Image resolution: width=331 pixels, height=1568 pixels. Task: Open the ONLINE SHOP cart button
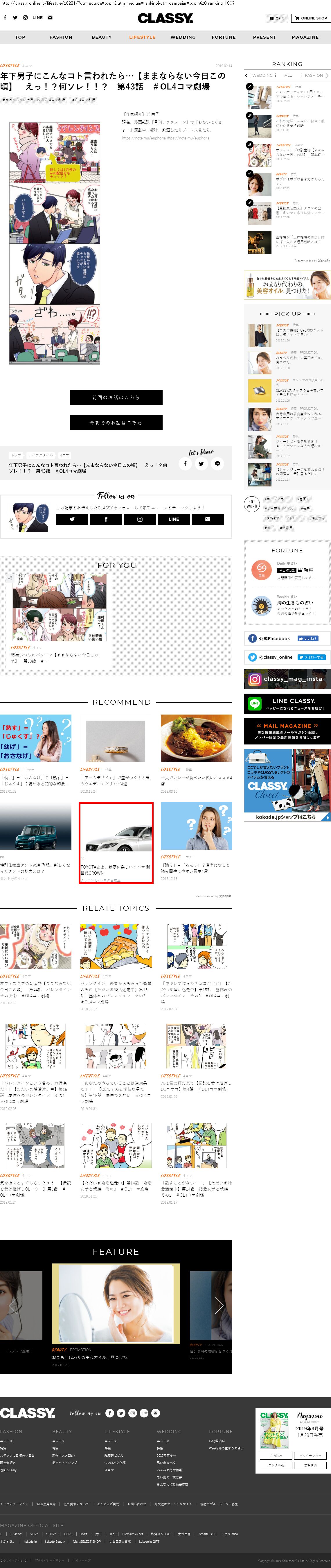click(x=310, y=18)
